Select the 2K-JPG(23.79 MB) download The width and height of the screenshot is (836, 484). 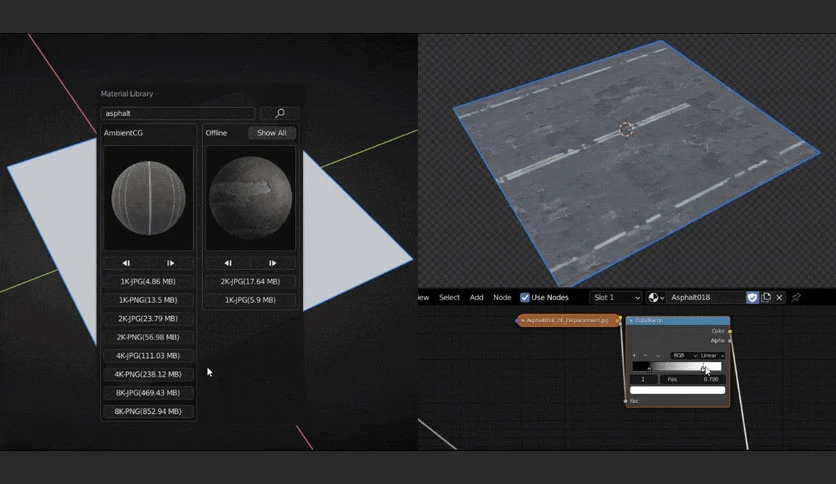[148, 319]
